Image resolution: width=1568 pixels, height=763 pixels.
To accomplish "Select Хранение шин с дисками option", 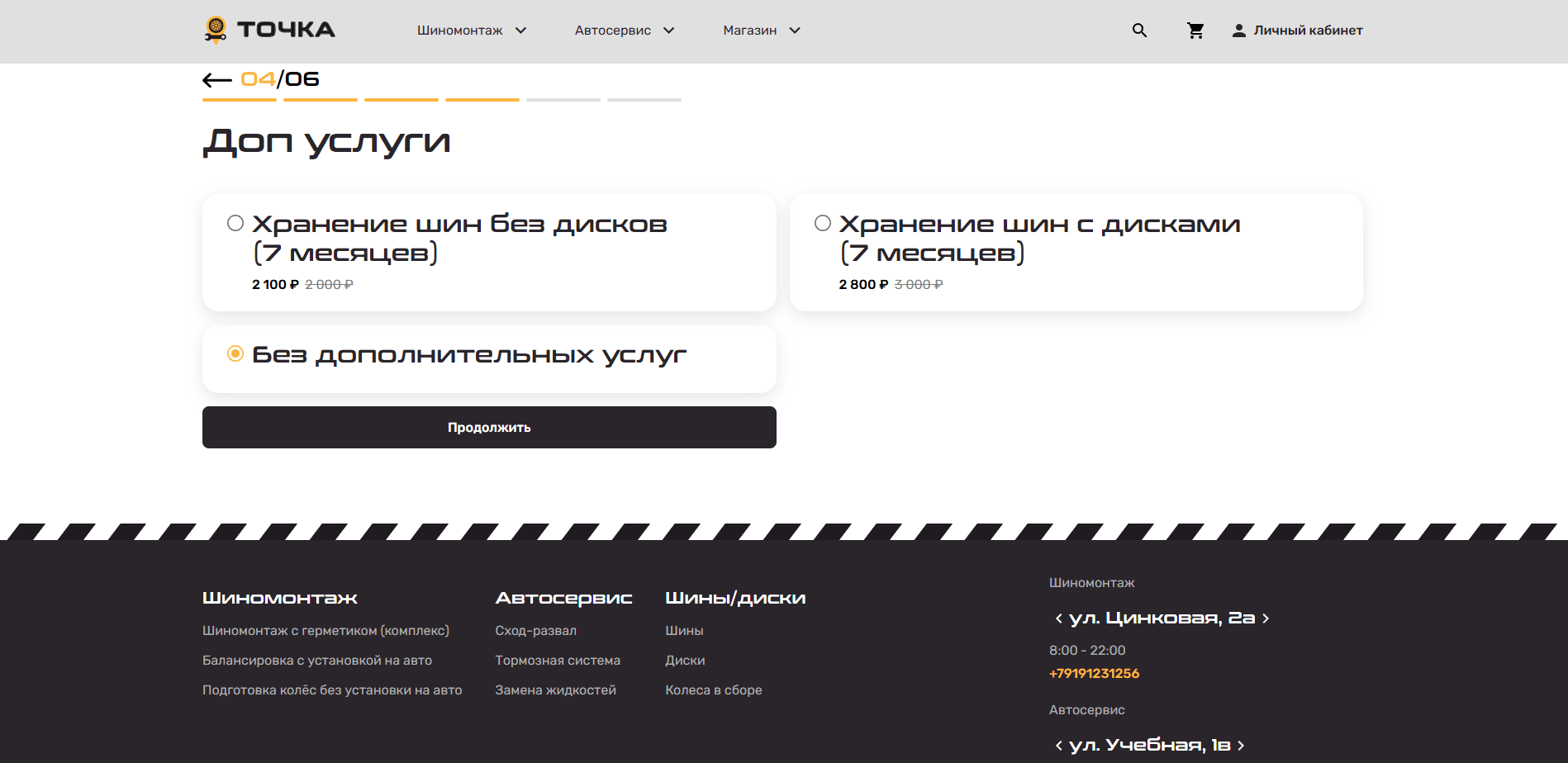I will pos(823,224).
